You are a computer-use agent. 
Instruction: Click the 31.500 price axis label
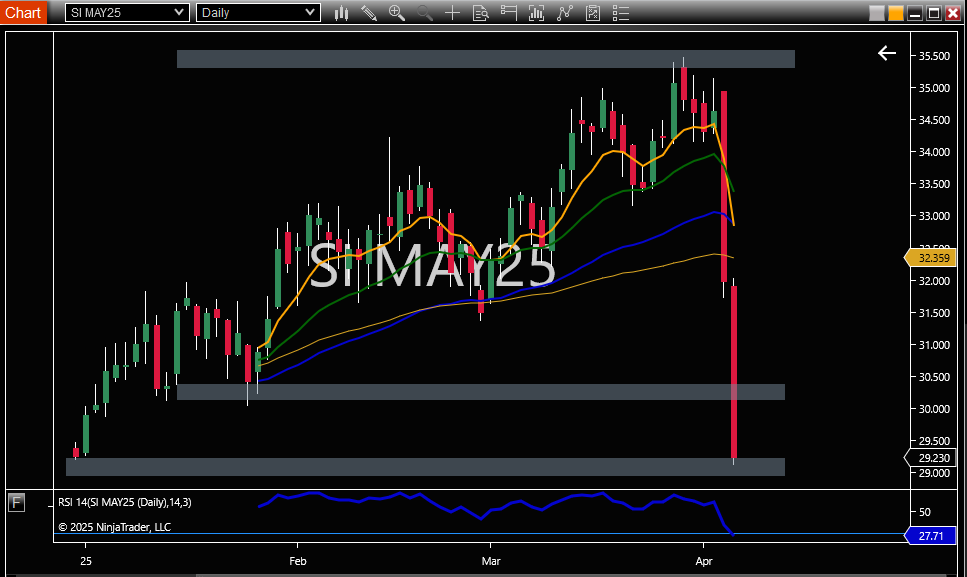coord(934,313)
